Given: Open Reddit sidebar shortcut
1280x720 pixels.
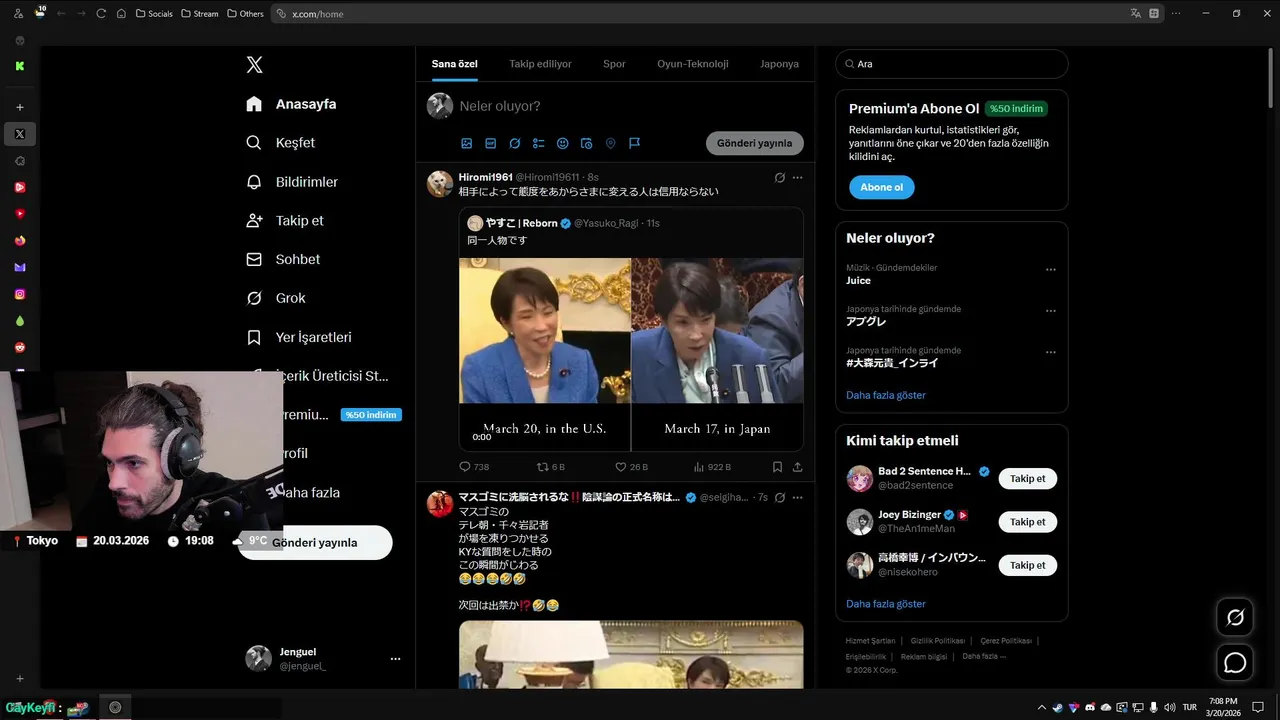Looking at the screenshot, I should [20, 347].
